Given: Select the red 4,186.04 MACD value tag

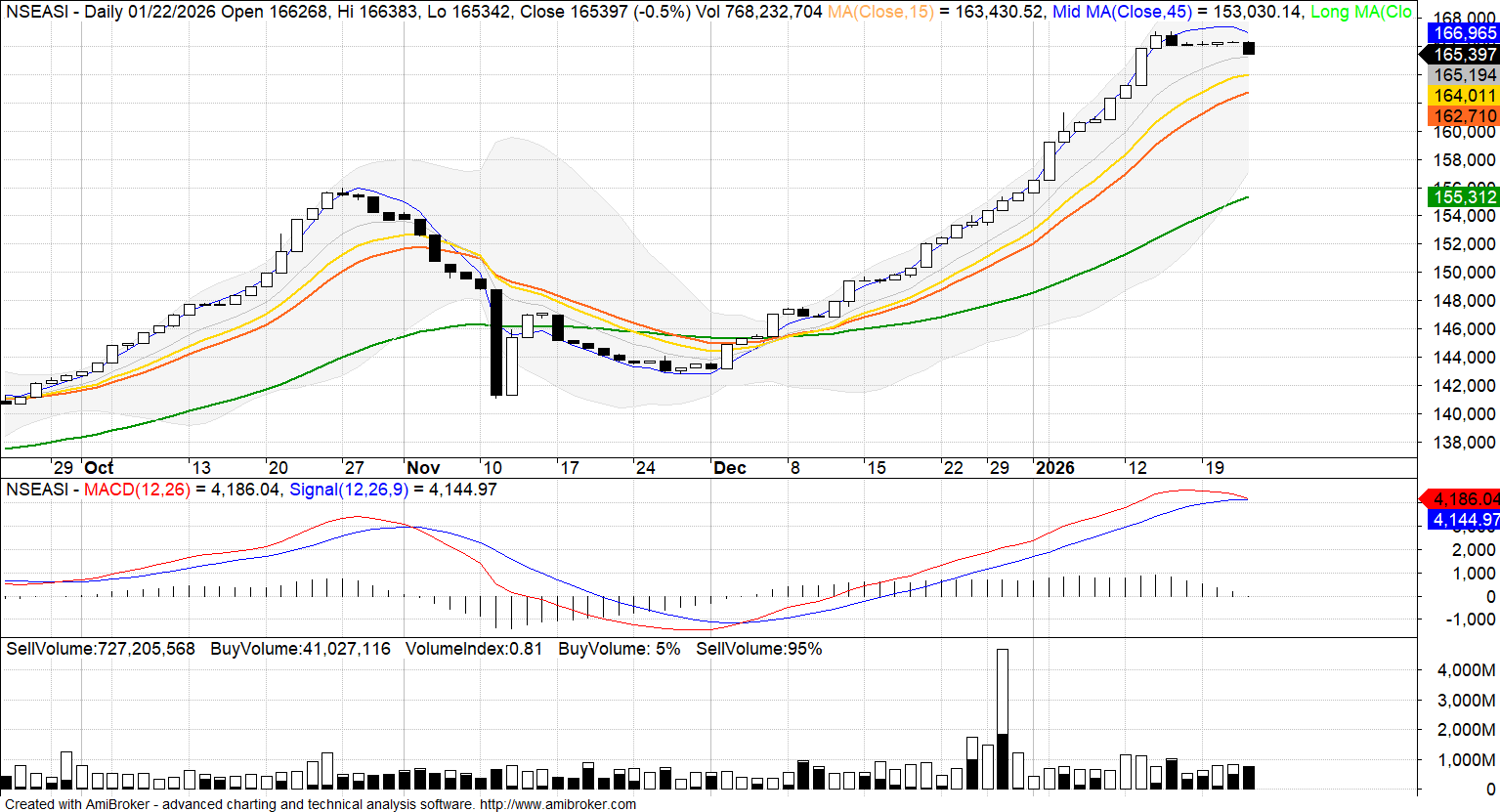Looking at the screenshot, I should click(x=1464, y=499).
